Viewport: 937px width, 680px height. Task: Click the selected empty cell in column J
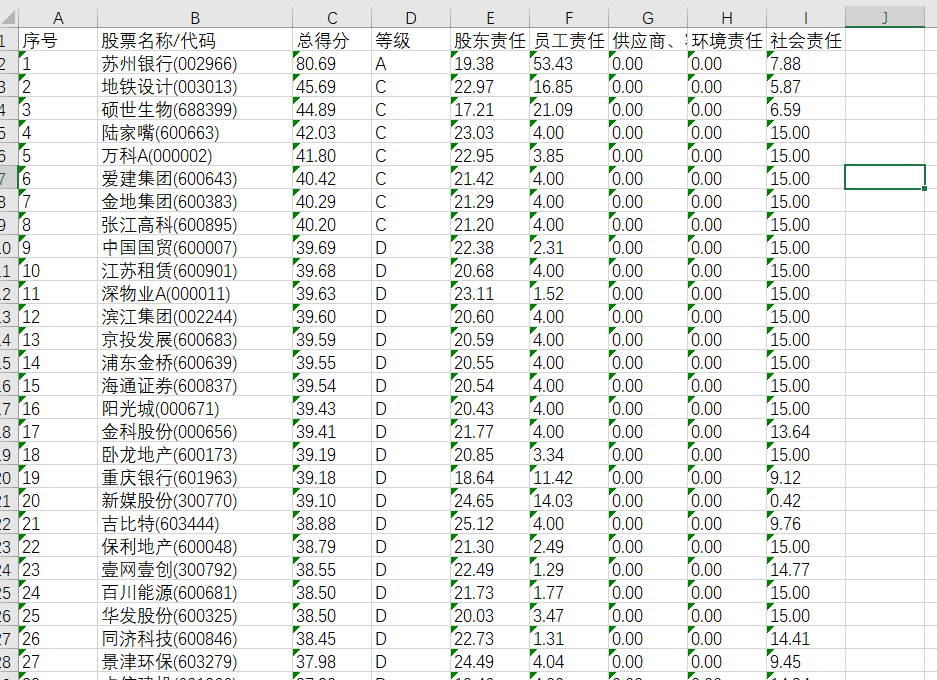[x=885, y=177]
